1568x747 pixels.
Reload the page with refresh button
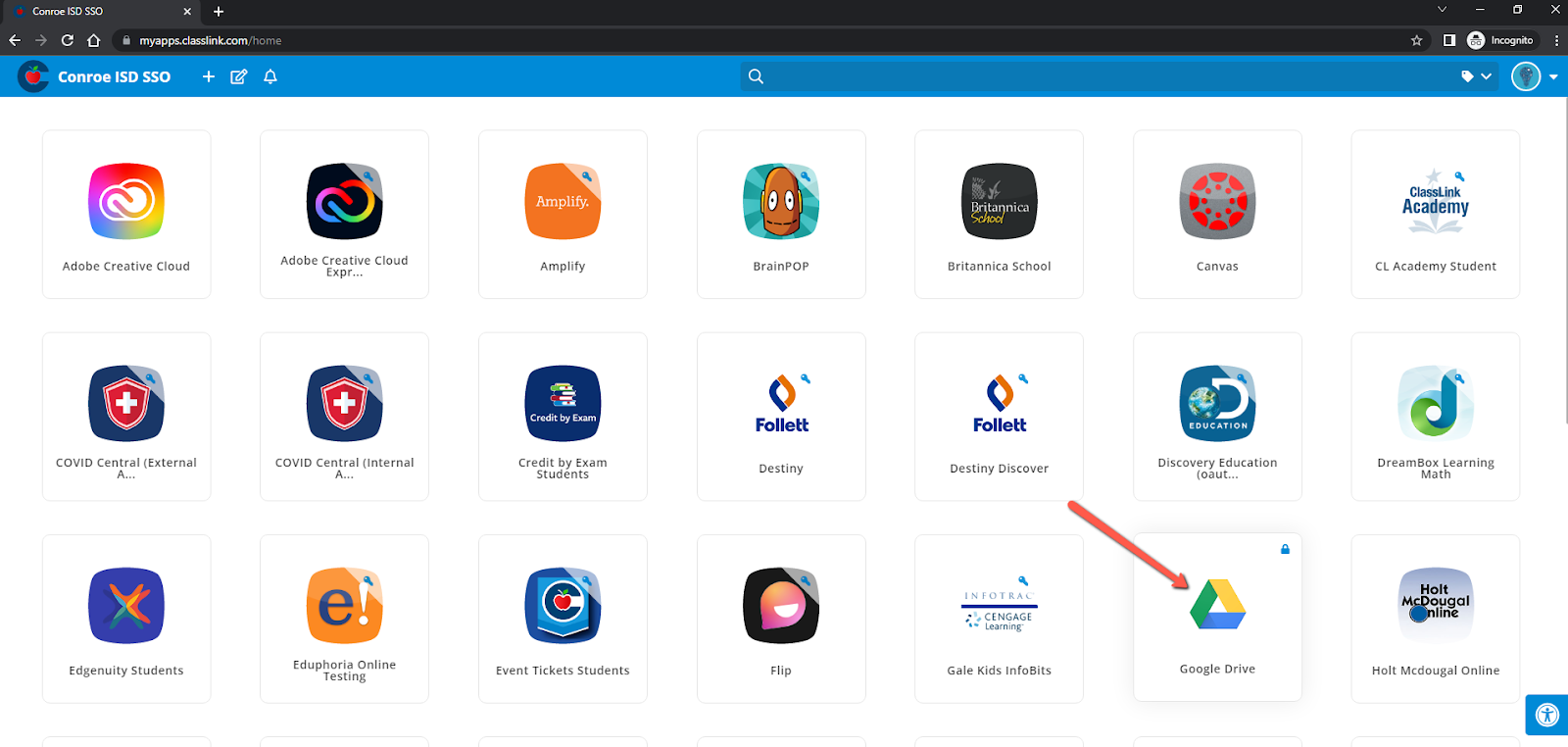pyautogui.click(x=68, y=40)
